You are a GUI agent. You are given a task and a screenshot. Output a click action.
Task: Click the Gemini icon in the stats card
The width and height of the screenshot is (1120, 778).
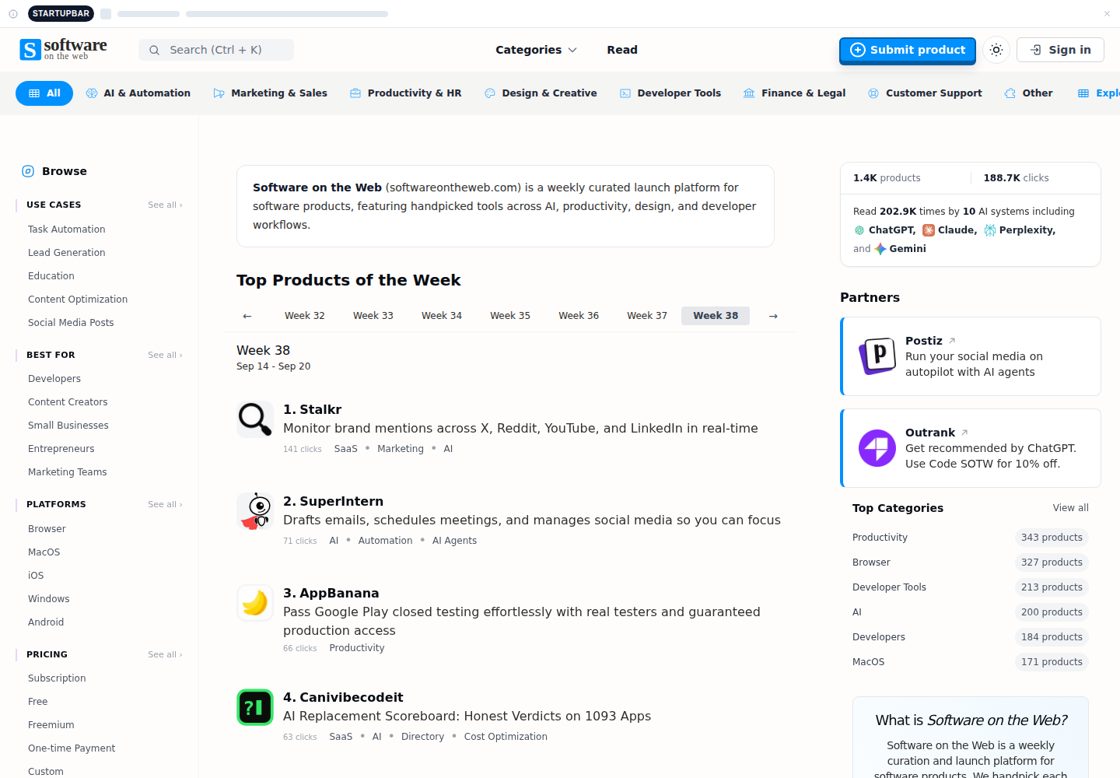pyautogui.click(x=880, y=249)
